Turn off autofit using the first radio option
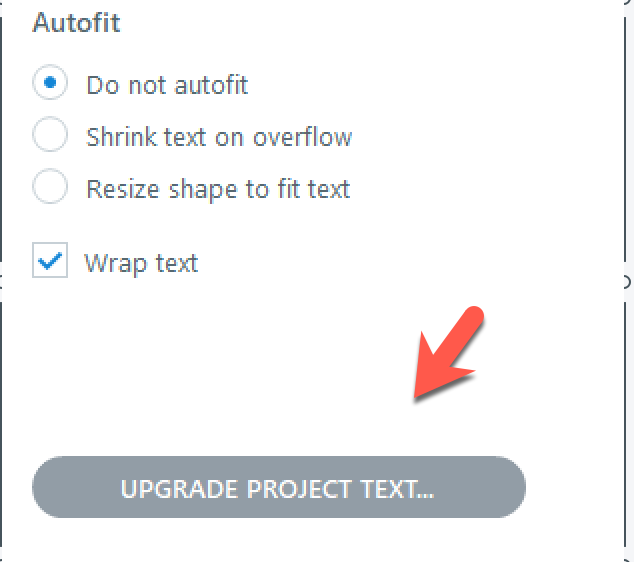Image resolution: width=634 pixels, height=562 pixels. [x=50, y=84]
